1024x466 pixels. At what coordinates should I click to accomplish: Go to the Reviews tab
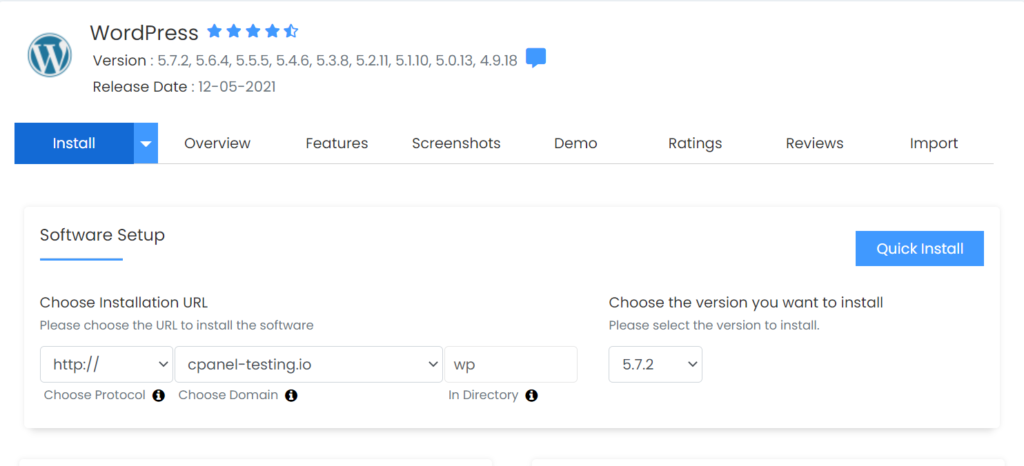814,143
